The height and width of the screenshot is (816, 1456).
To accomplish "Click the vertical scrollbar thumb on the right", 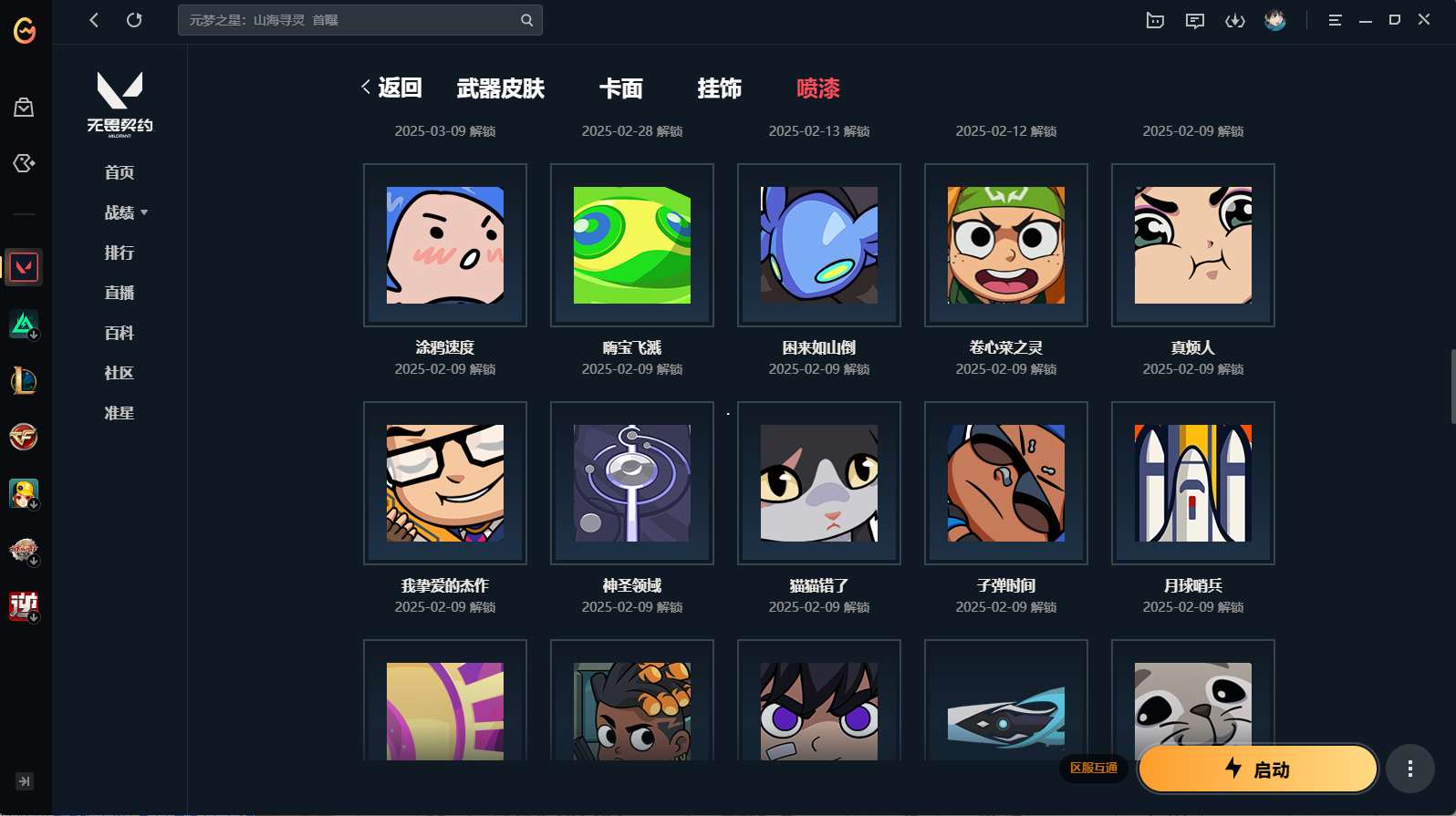I will coord(1452,386).
